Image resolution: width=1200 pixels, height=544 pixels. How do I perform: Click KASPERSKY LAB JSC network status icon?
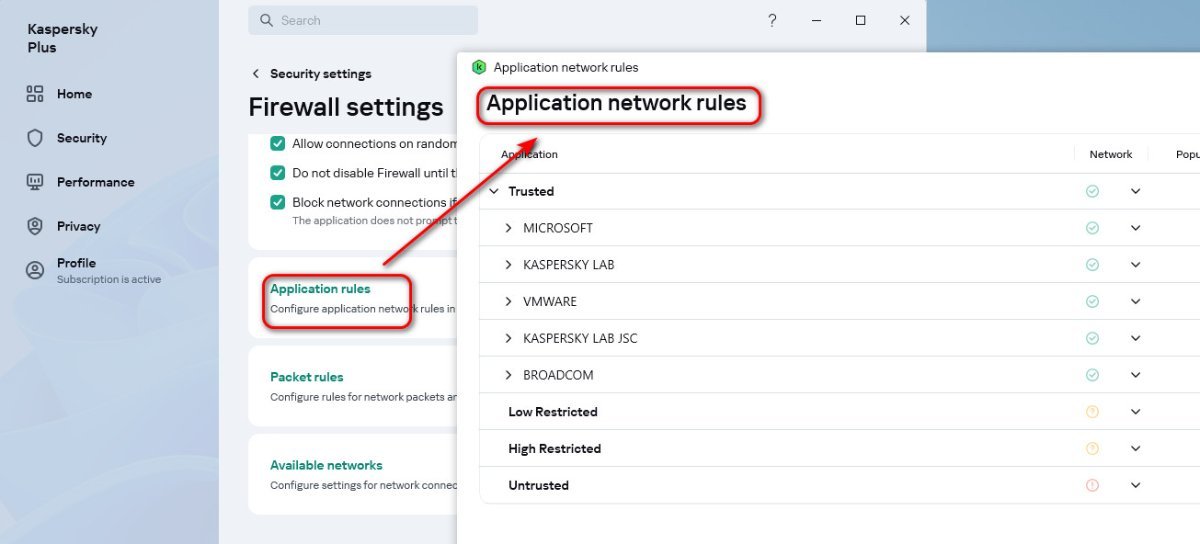tap(1092, 338)
